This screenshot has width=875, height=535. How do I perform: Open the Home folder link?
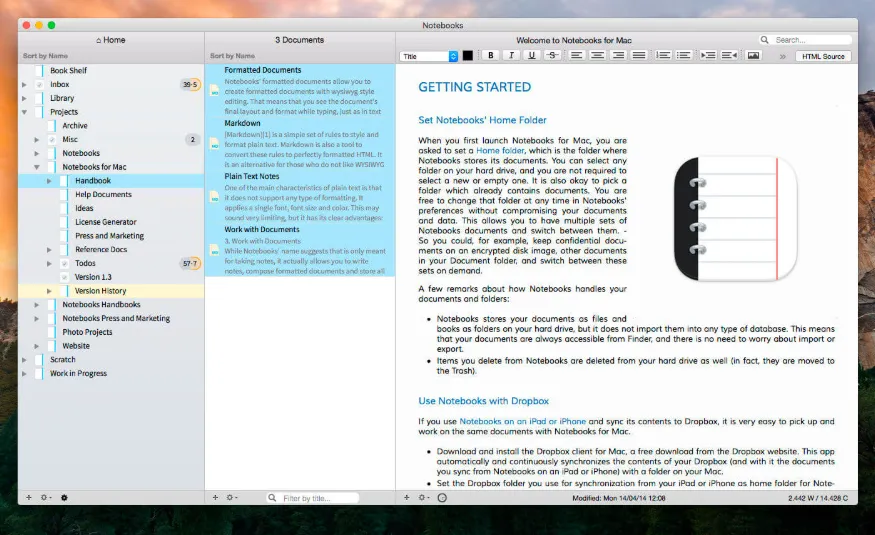coord(500,151)
